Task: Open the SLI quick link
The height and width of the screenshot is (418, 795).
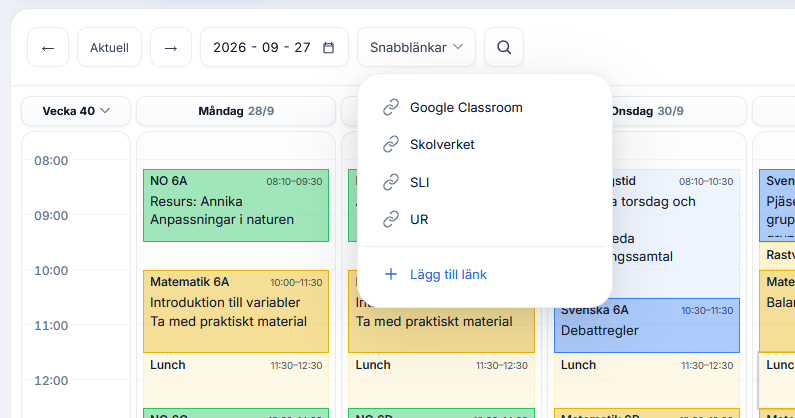Action: (x=485, y=182)
